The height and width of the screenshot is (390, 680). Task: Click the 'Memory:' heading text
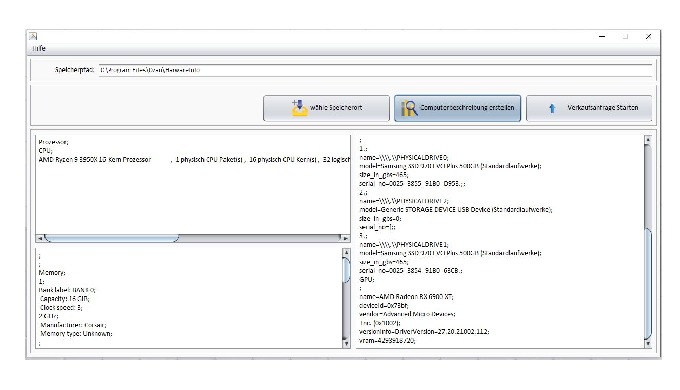click(52, 272)
